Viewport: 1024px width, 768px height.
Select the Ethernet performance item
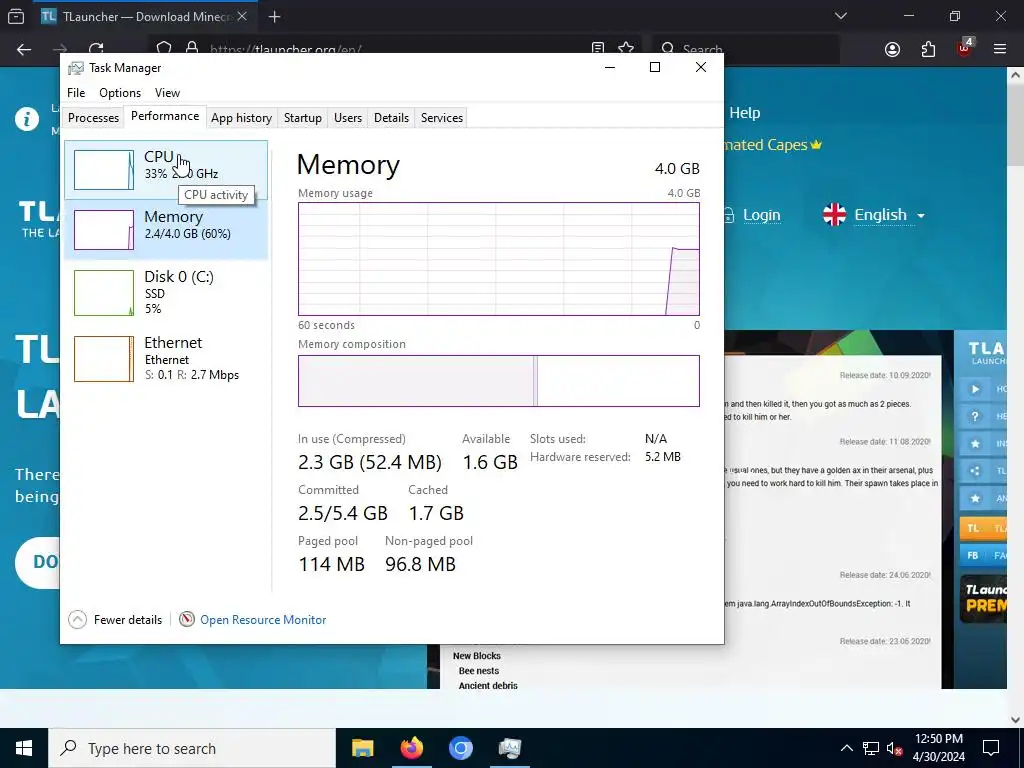coord(166,359)
